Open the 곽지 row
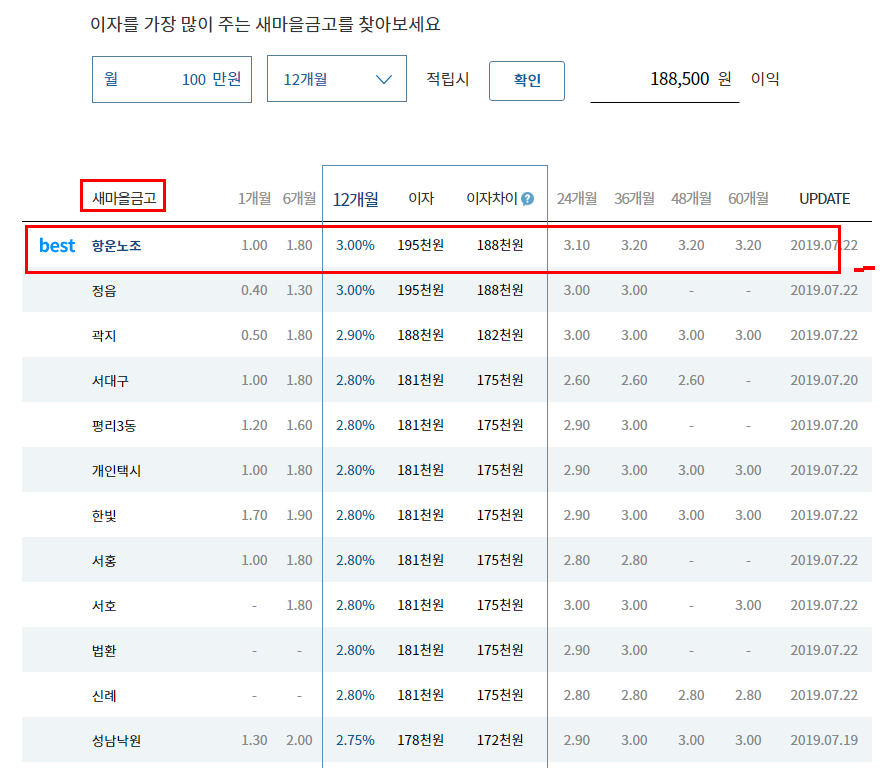Screen dimensions: 882x768 pos(447,335)
